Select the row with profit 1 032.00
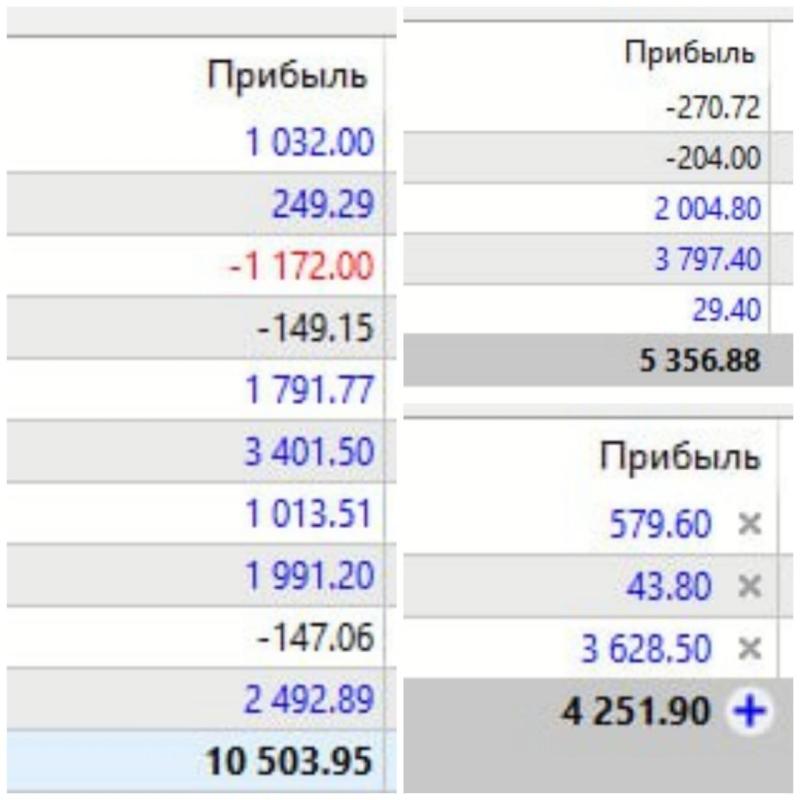Image resolution: width=800 pixels, height=800 pixels. pyautogui.click(x=201, y=142)
